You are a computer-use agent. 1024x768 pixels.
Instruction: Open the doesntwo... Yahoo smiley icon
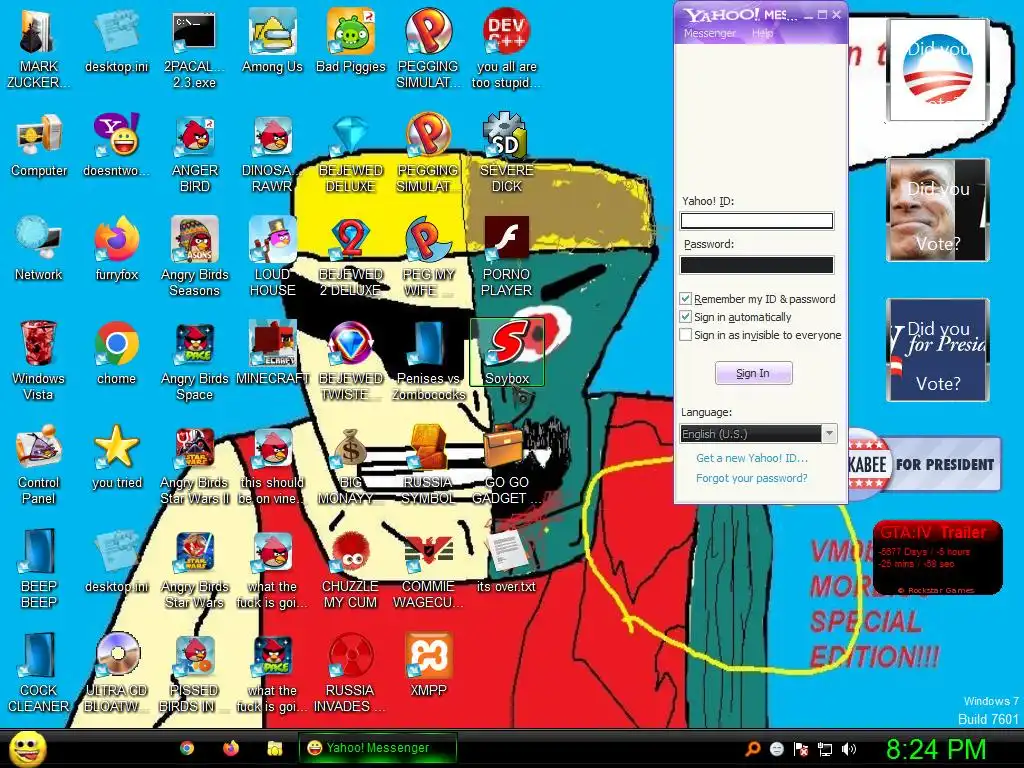pyautogui.click(x=116, y=147)
